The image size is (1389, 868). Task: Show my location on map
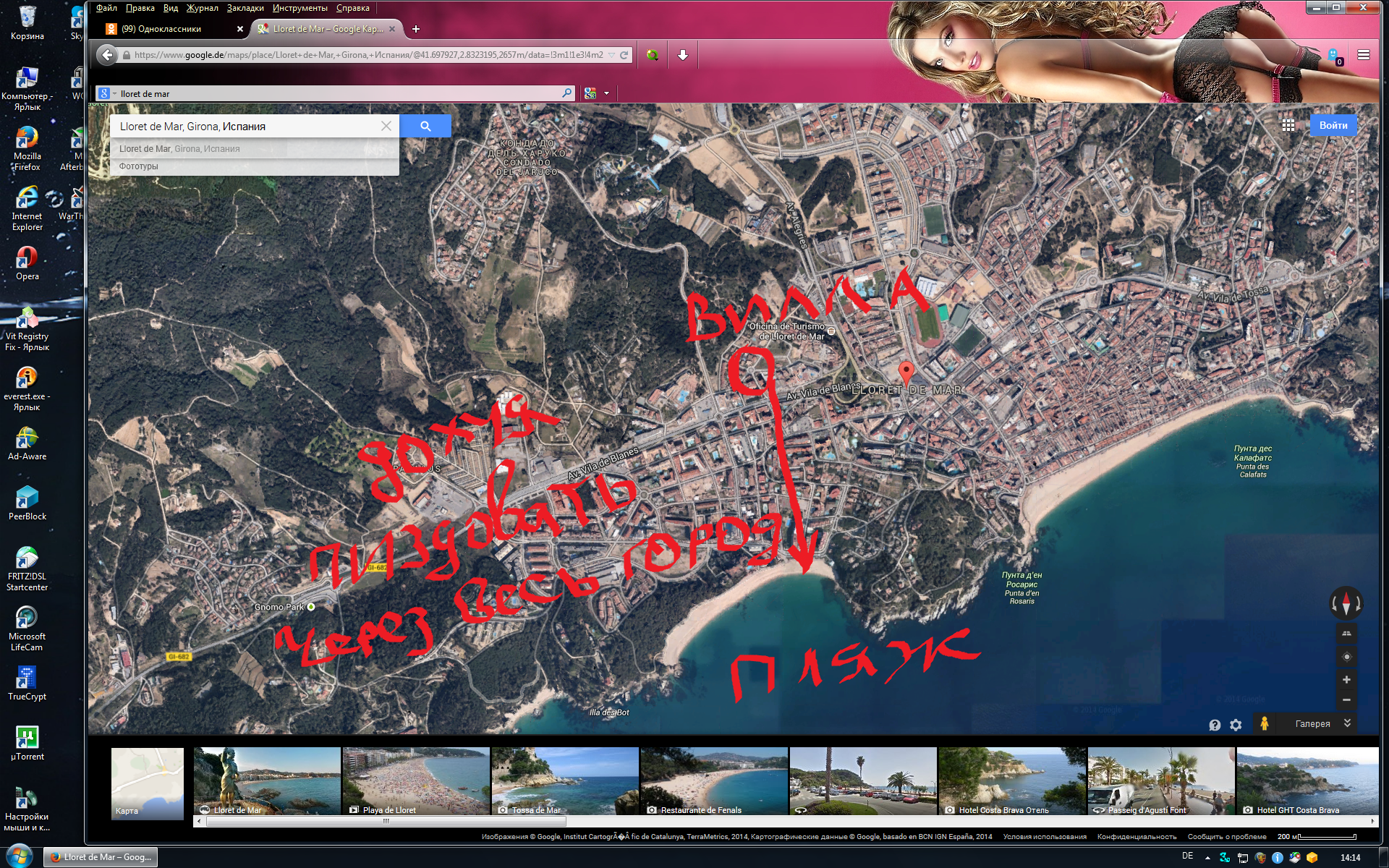coord(1346,657)
